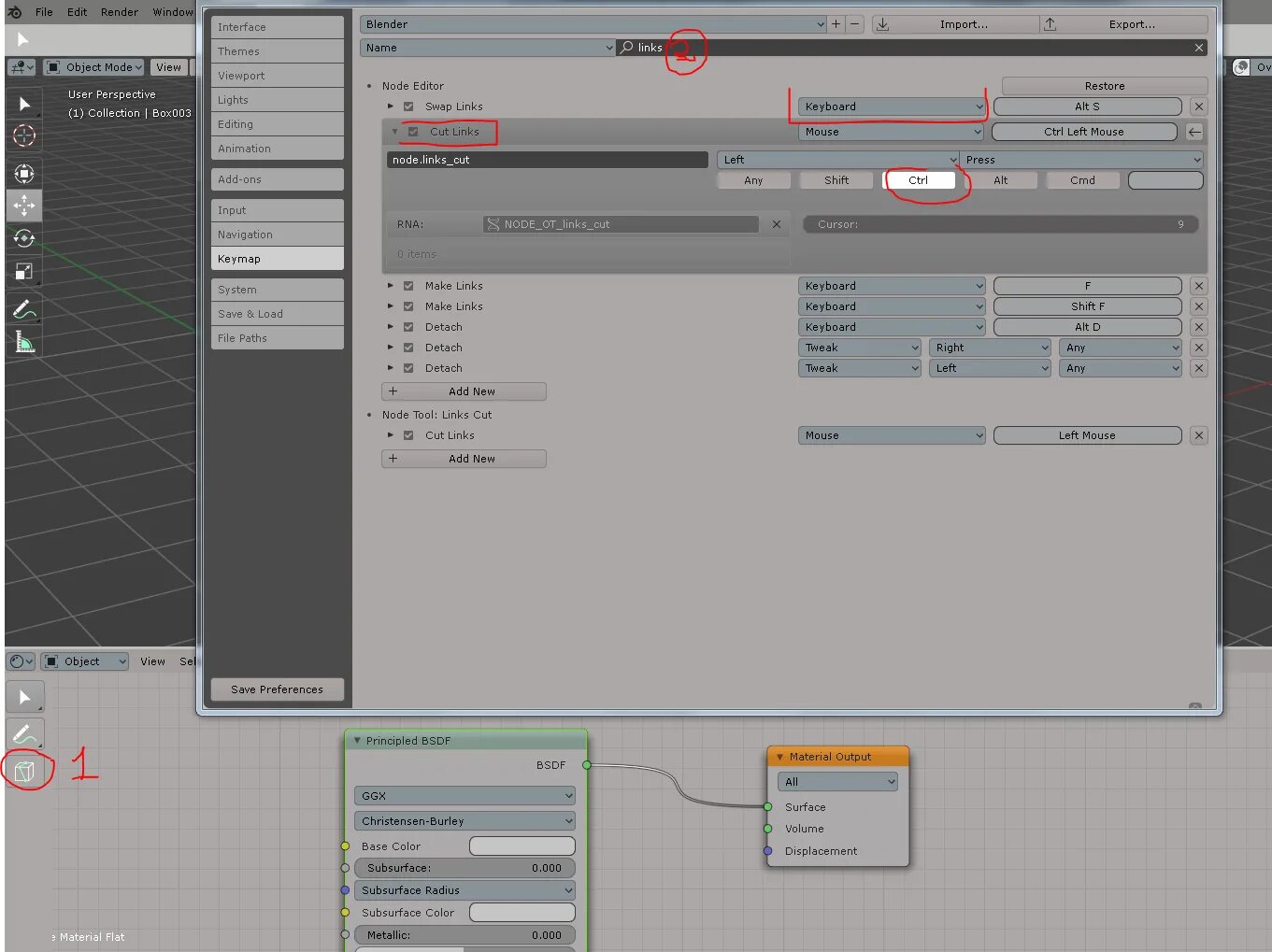Select the Rotate tool in viewport toolbar
The width and height of the screenshot is (1272, 952).
click(24, 238)
